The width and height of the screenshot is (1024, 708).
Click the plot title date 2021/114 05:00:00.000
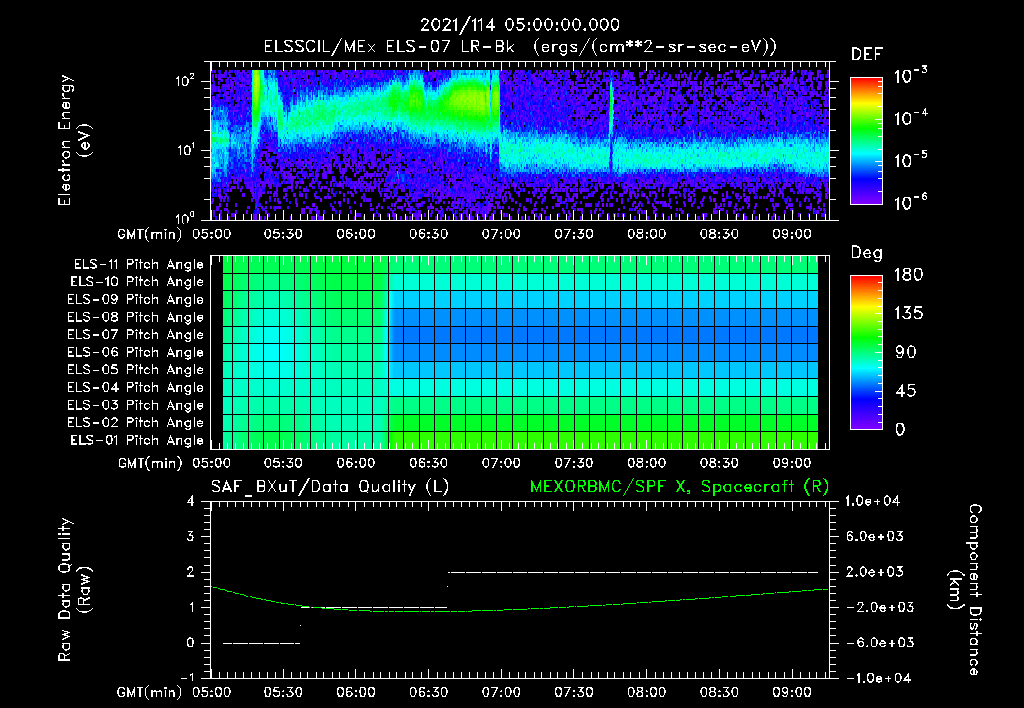[x=520, y=25]
